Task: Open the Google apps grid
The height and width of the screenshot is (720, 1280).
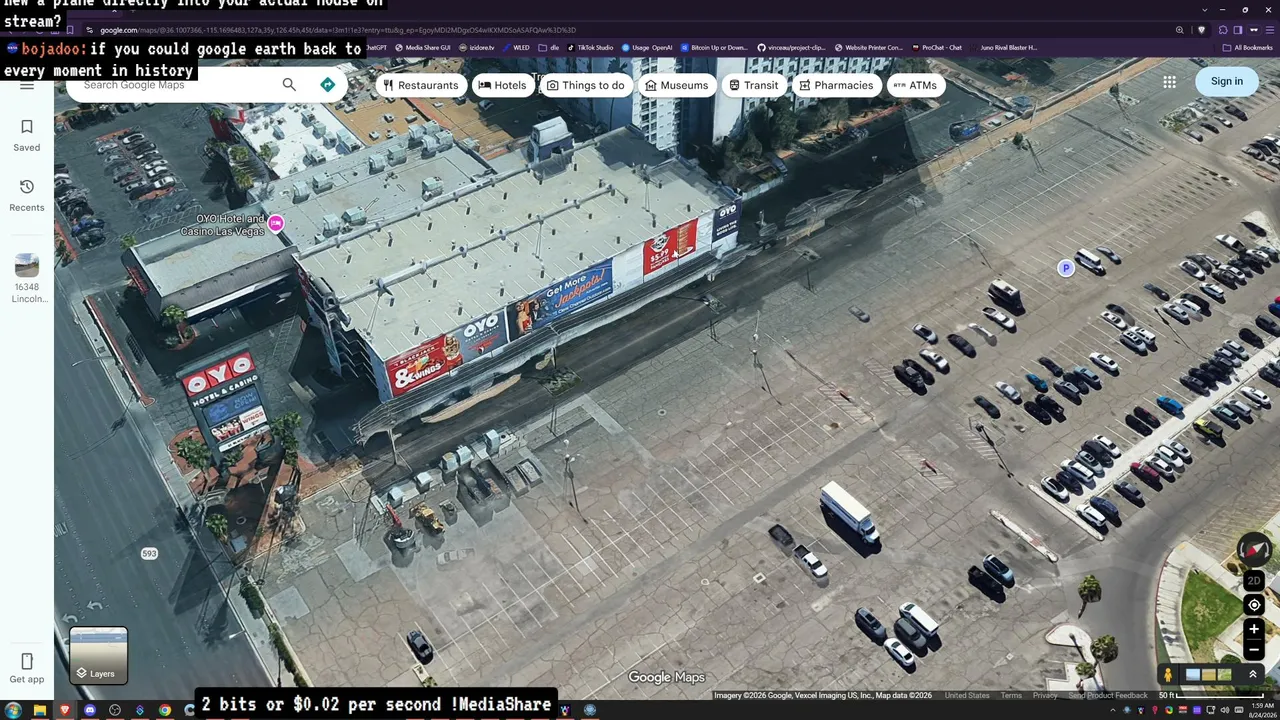Action: (x=1169, y=82)
